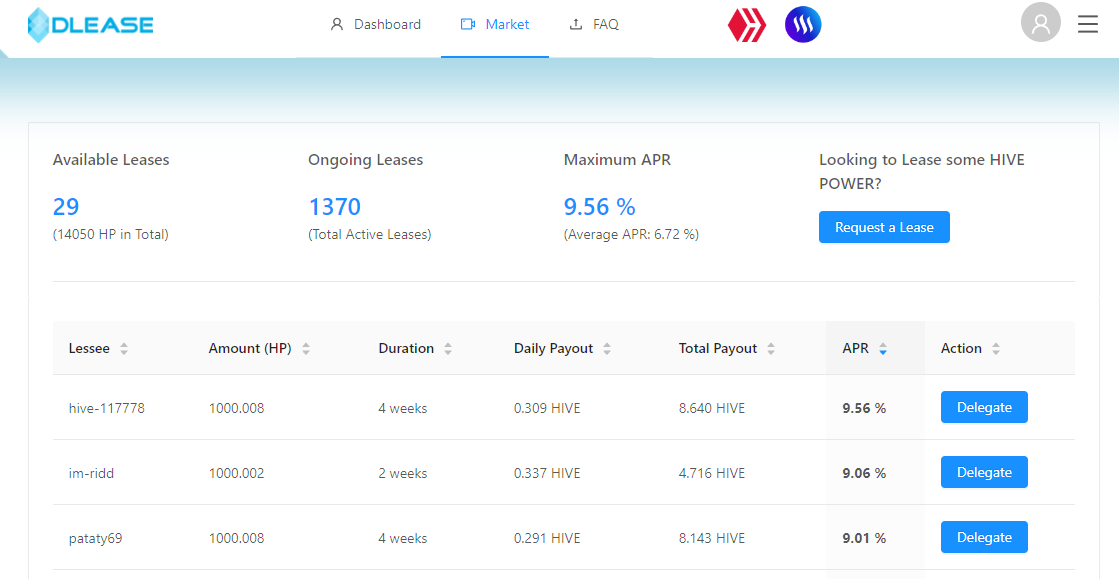The width and height of the screenshot is (1119, 579).
Task: Open the user avatar profile icon
Action: coord(1040,22)
